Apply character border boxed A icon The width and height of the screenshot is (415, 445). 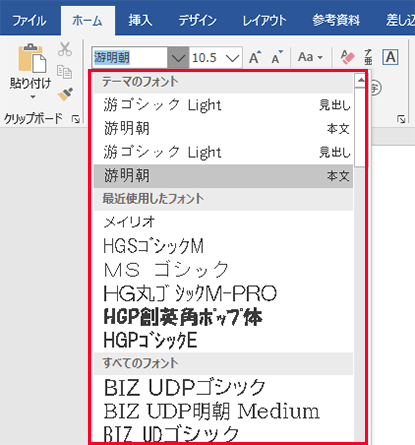tap(390, 57)
